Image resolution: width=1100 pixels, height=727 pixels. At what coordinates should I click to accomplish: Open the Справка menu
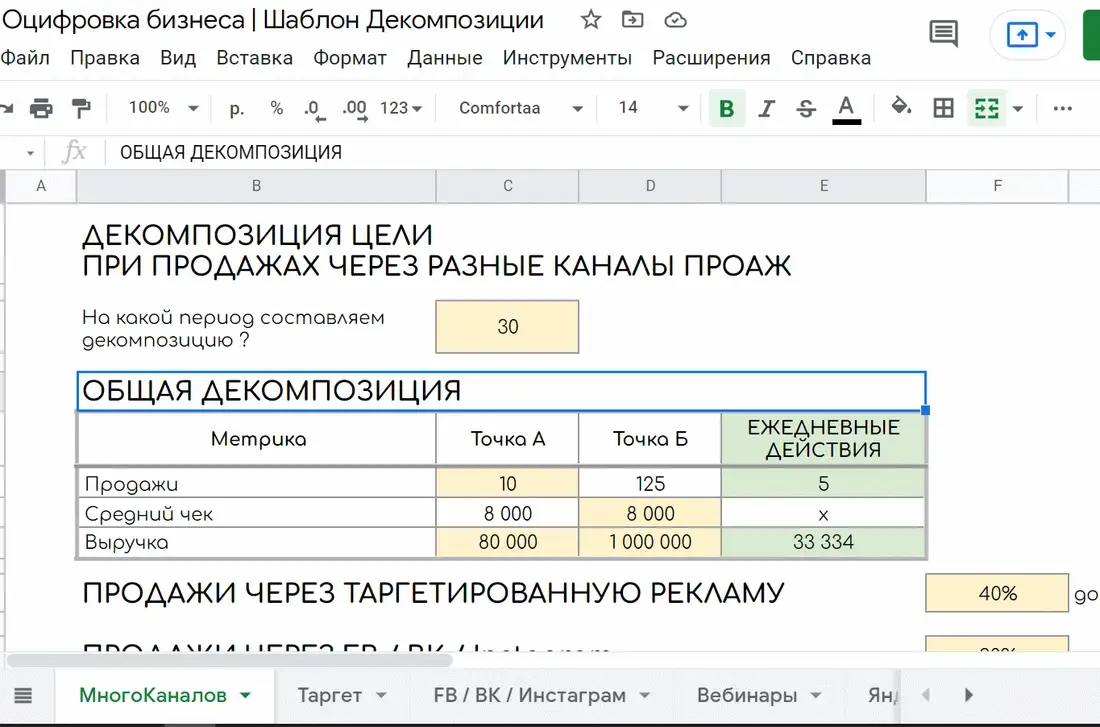click(831, 58)
